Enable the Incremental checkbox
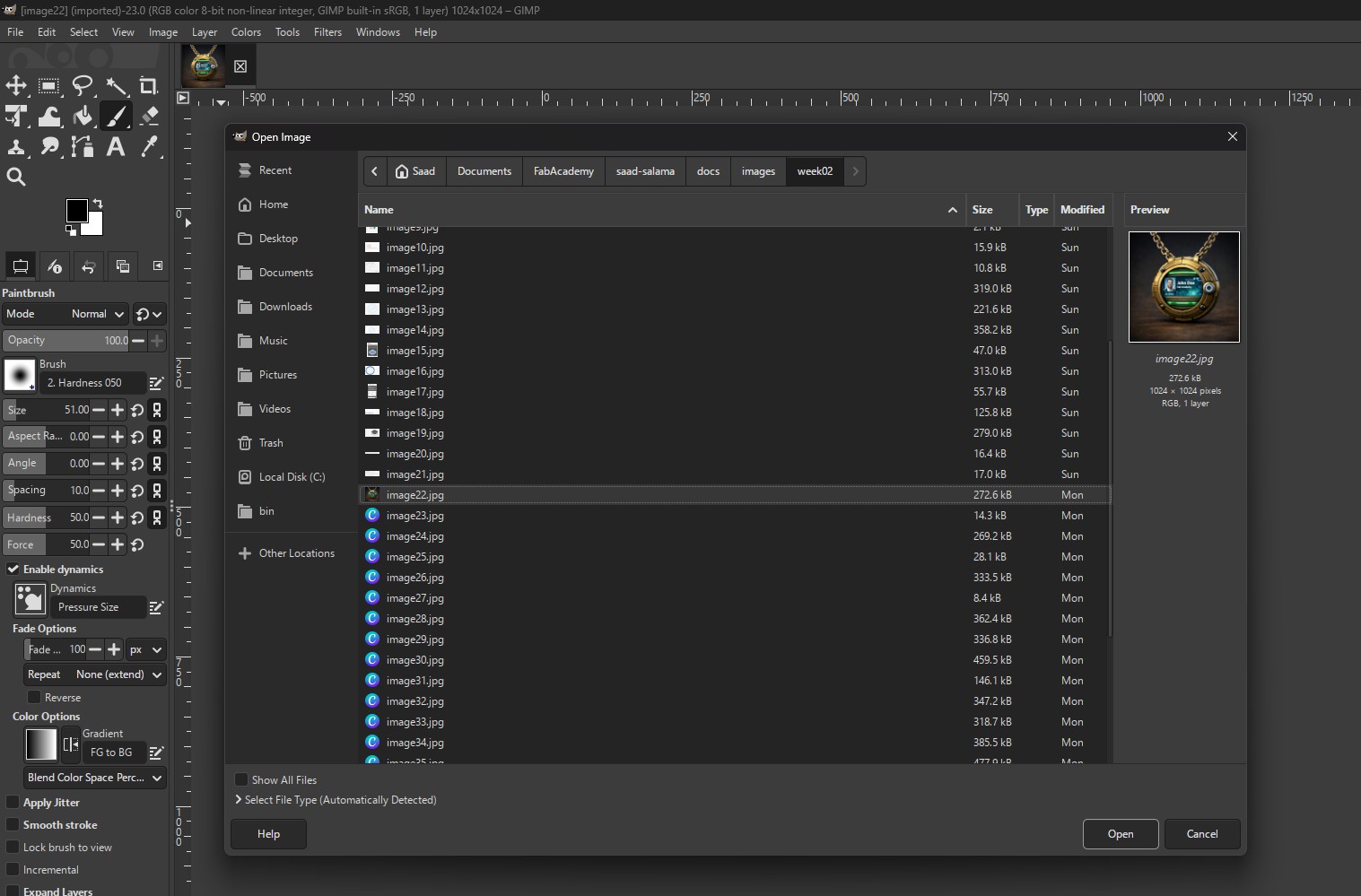The height and width of the screenshot is (896, 1361). (13, 870)
